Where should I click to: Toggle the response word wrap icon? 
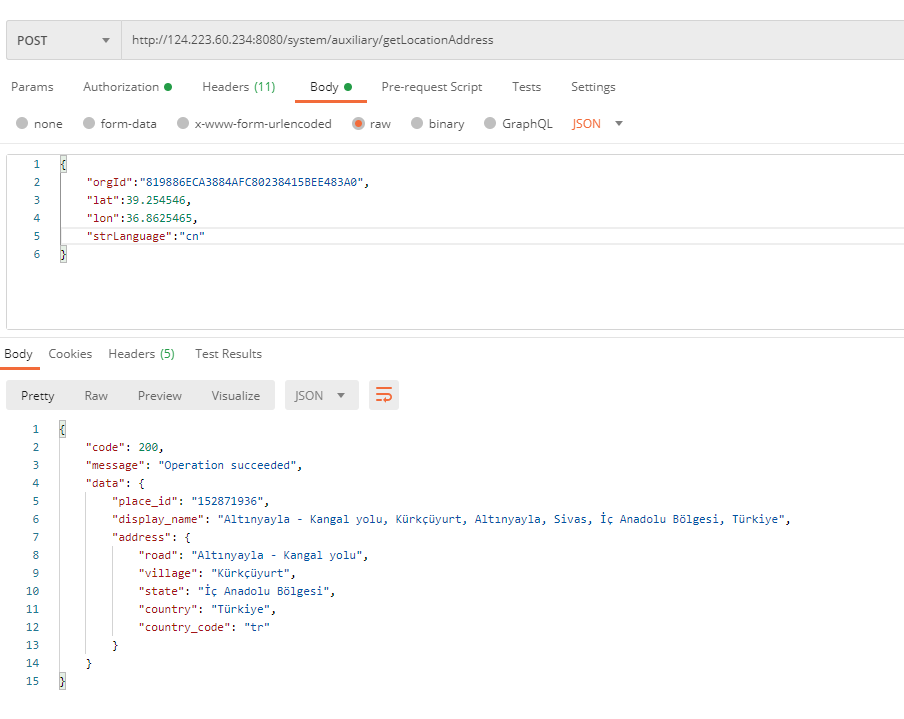tap(383, 395)
